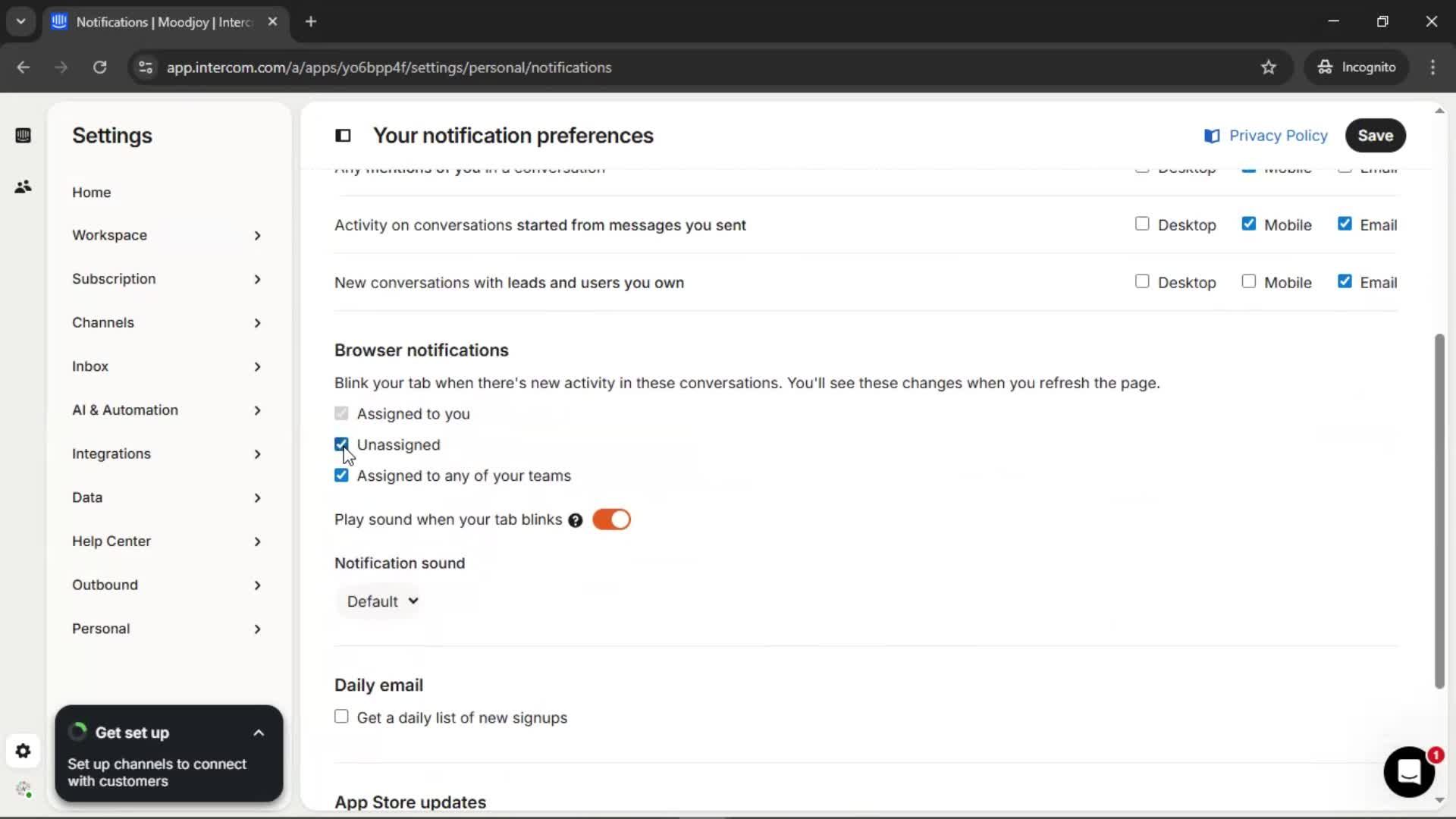The height and width of the screenshot is (819, 1456).
Task: Open the Help Center menu item
Action: pos(167,541)
